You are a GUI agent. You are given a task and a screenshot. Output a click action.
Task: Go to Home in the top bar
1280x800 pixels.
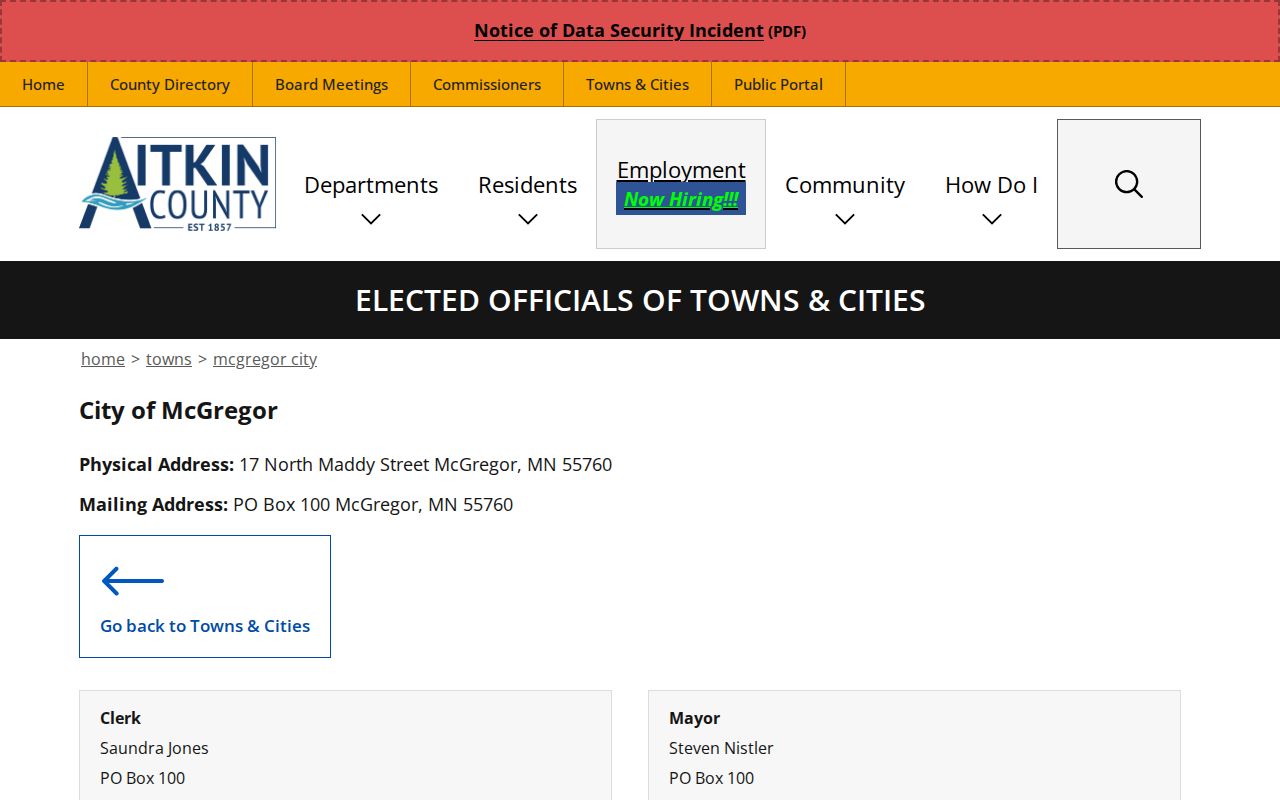tap(44, 84)
